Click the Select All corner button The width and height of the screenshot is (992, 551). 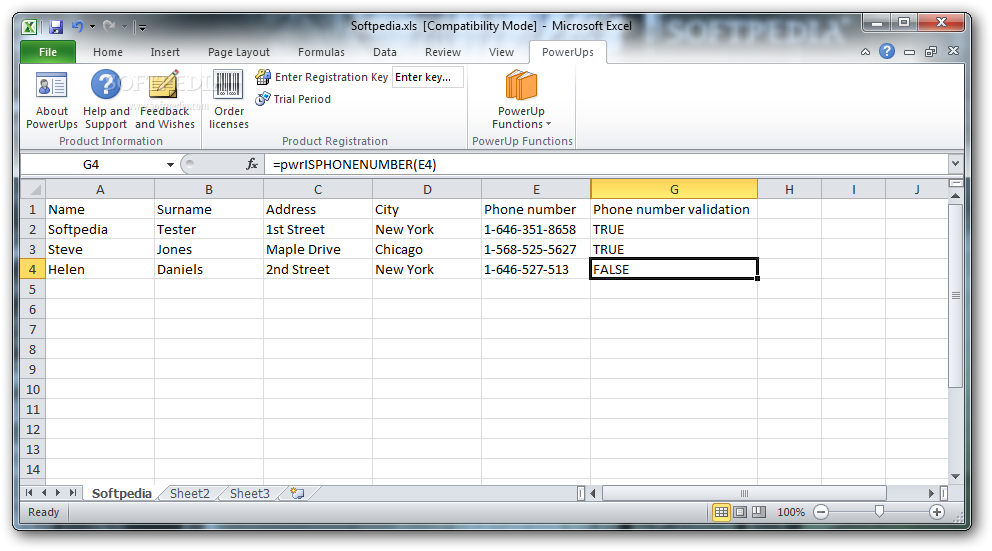[33, 189]
